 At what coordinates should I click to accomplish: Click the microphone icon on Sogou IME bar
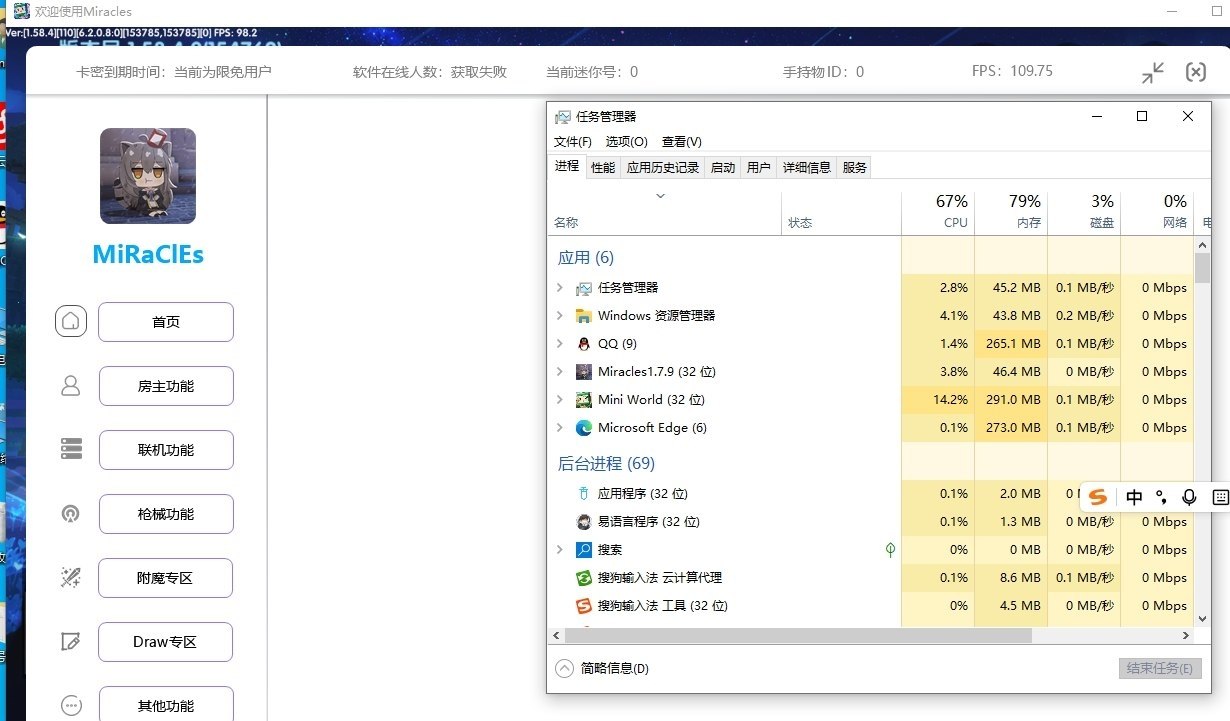tap(1189, 497)
